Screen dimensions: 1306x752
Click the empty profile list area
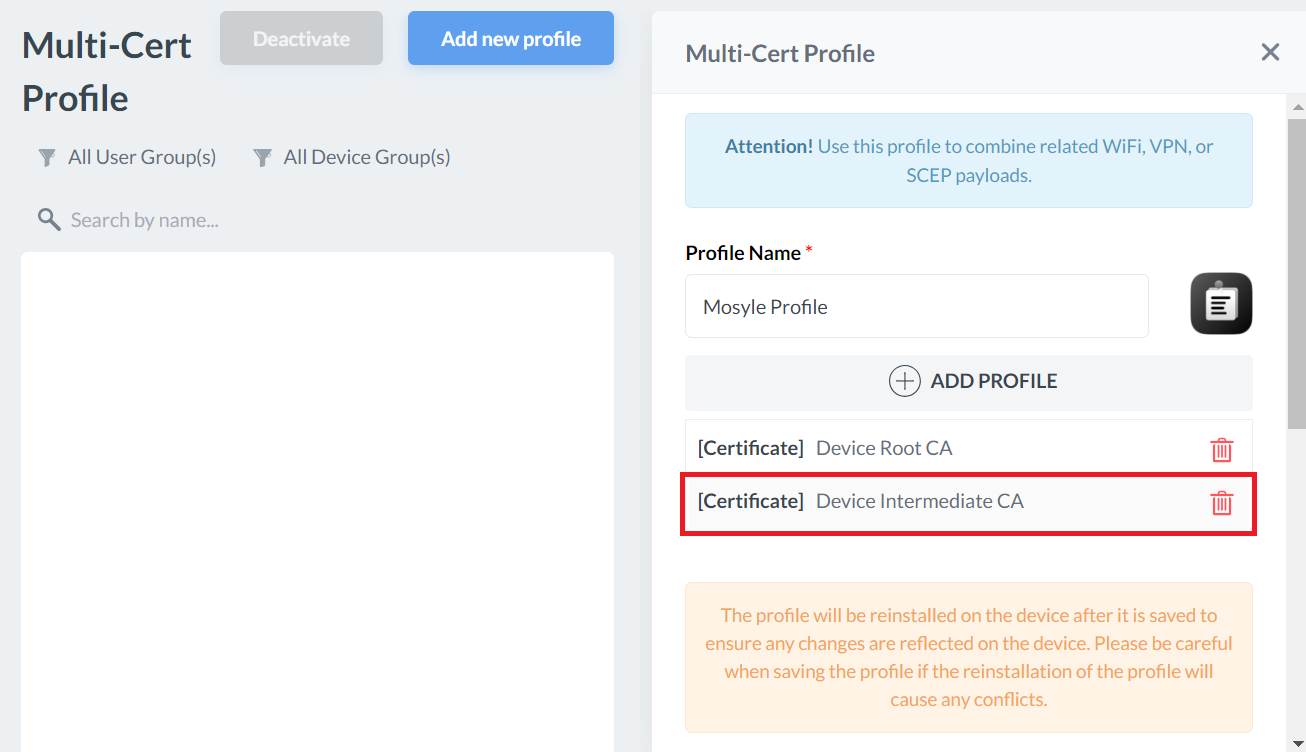317,500
